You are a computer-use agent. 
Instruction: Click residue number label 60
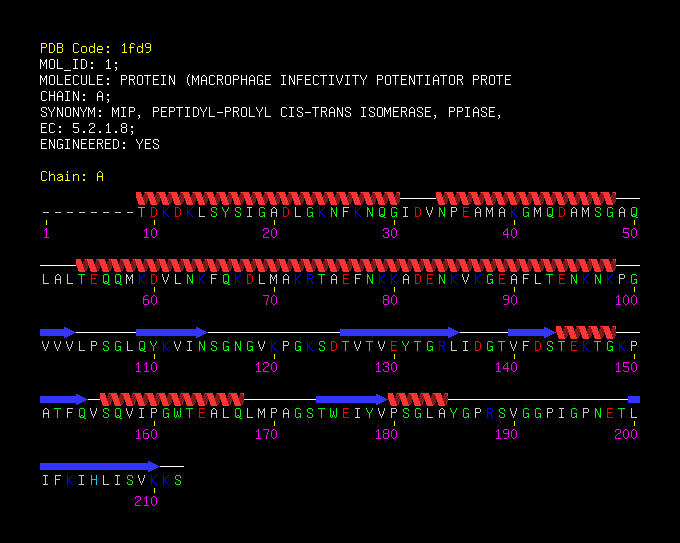(150, 300)
